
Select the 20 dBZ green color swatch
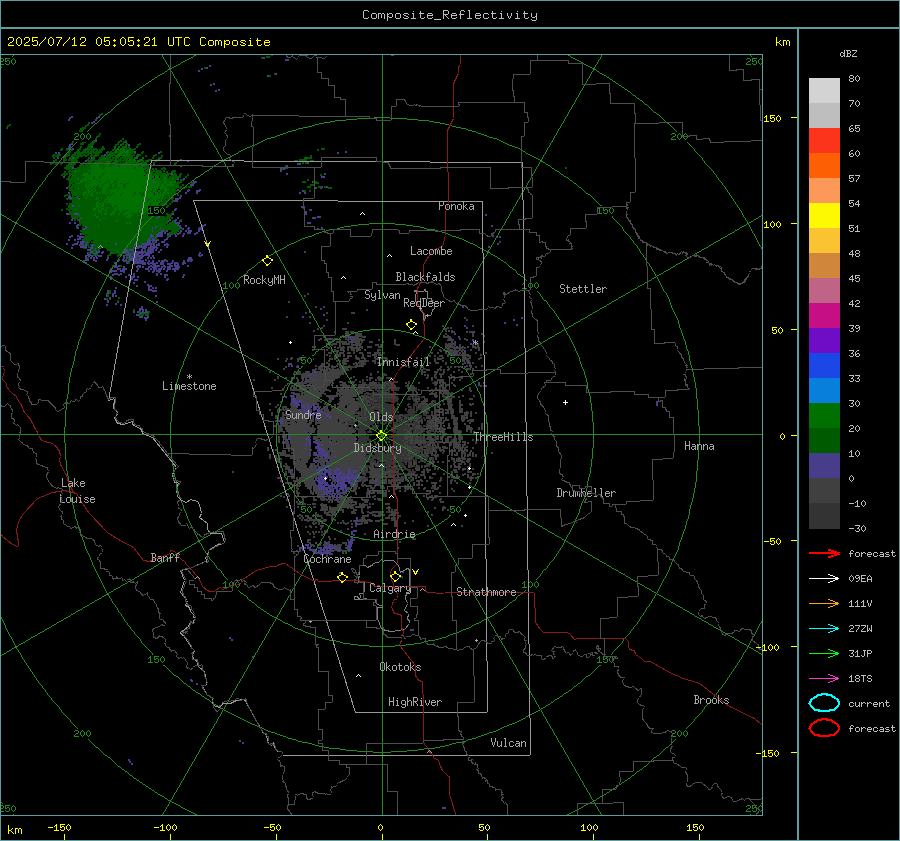pyautogui.click(x=824, y=415)
